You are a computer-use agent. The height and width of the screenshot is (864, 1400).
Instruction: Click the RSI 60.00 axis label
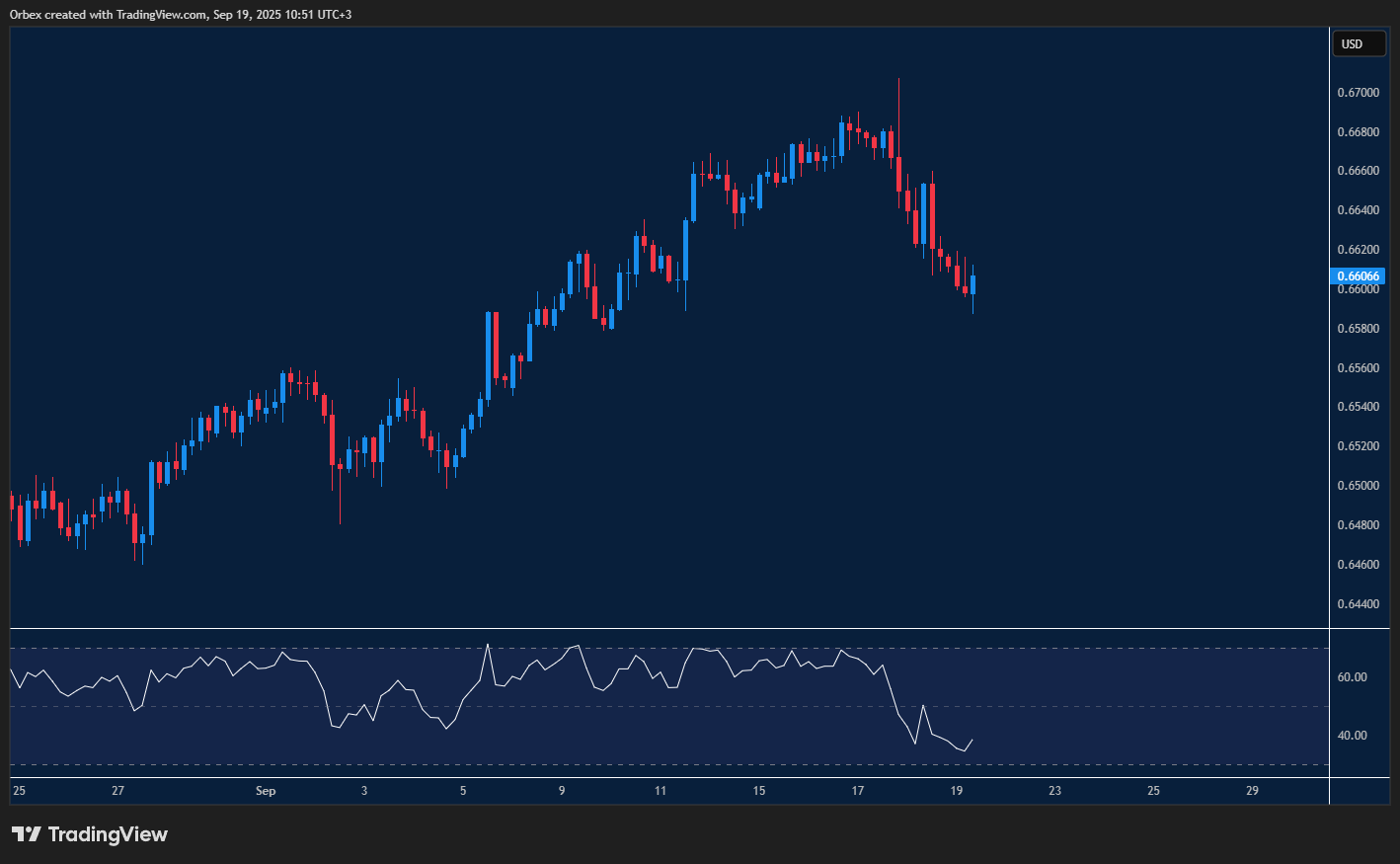click(1352, 677)
